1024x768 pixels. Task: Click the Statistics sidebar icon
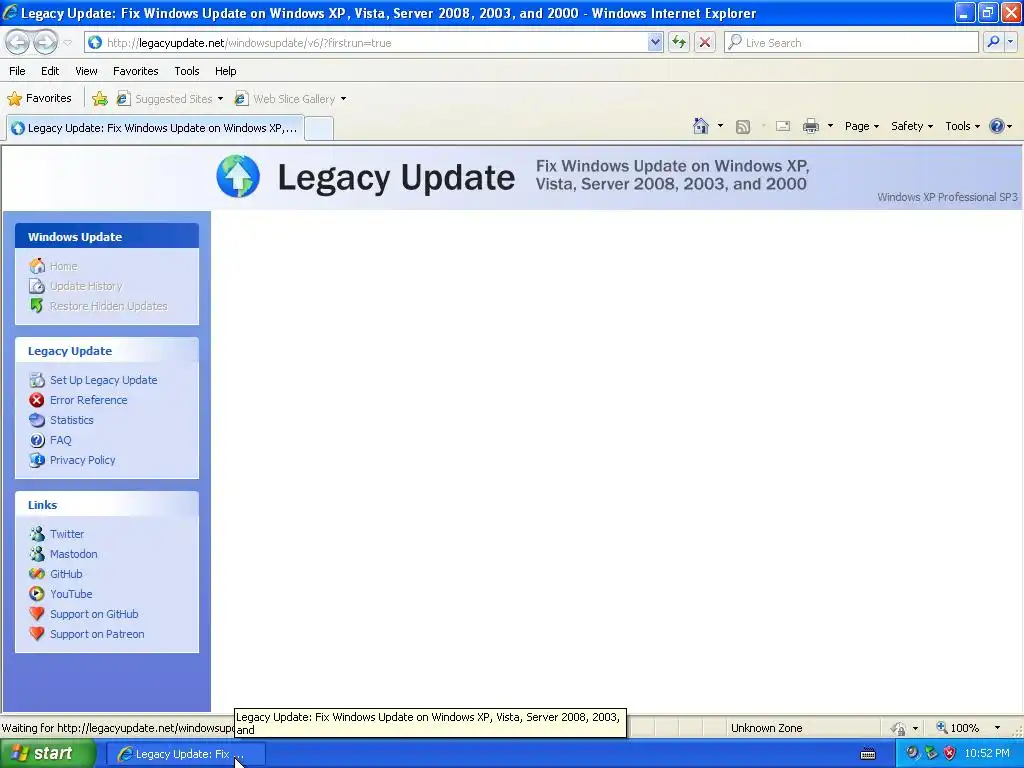coord(37,420)
